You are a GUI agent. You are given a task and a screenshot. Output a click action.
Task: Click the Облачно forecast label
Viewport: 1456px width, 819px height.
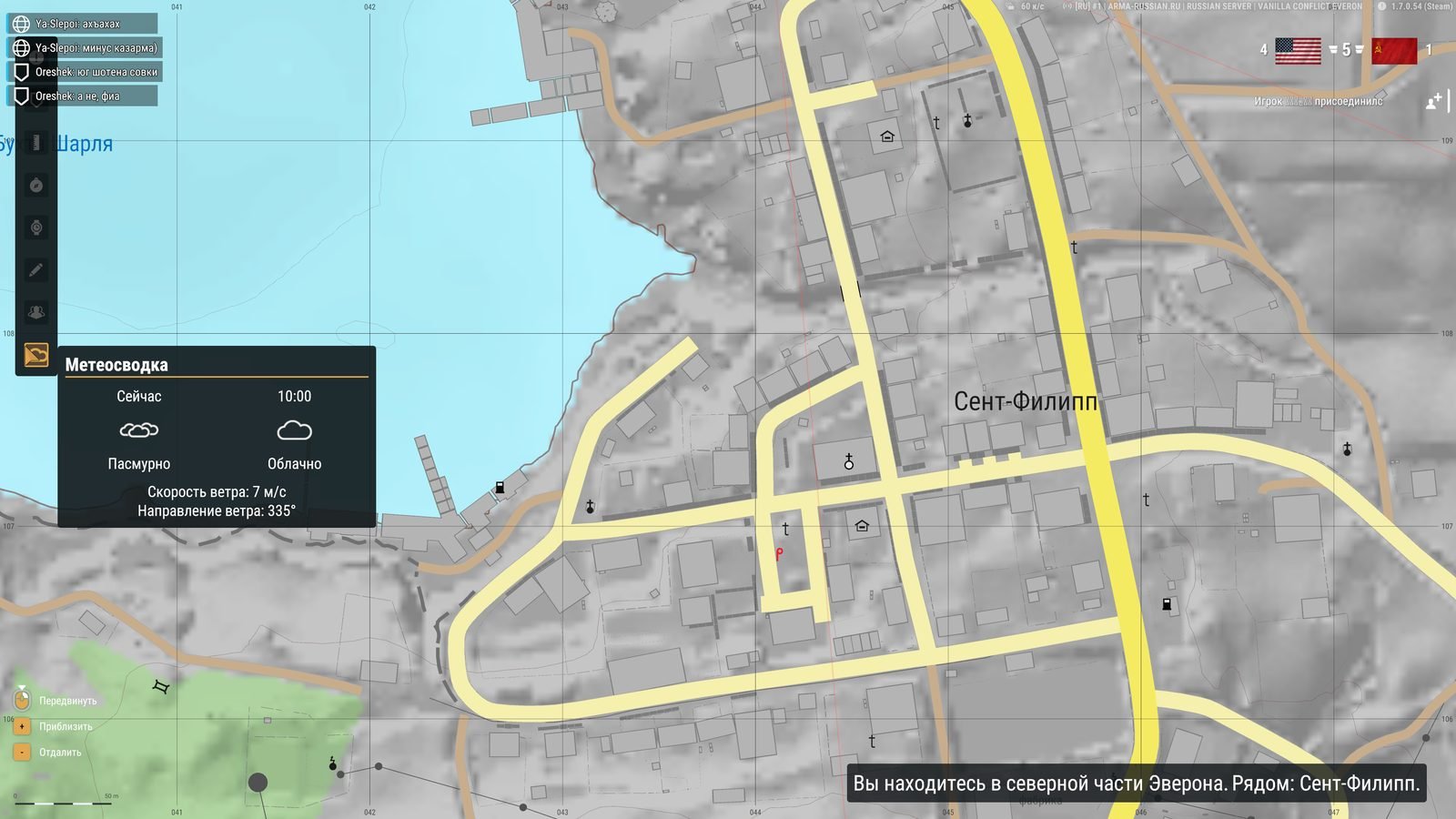[294, 464]
